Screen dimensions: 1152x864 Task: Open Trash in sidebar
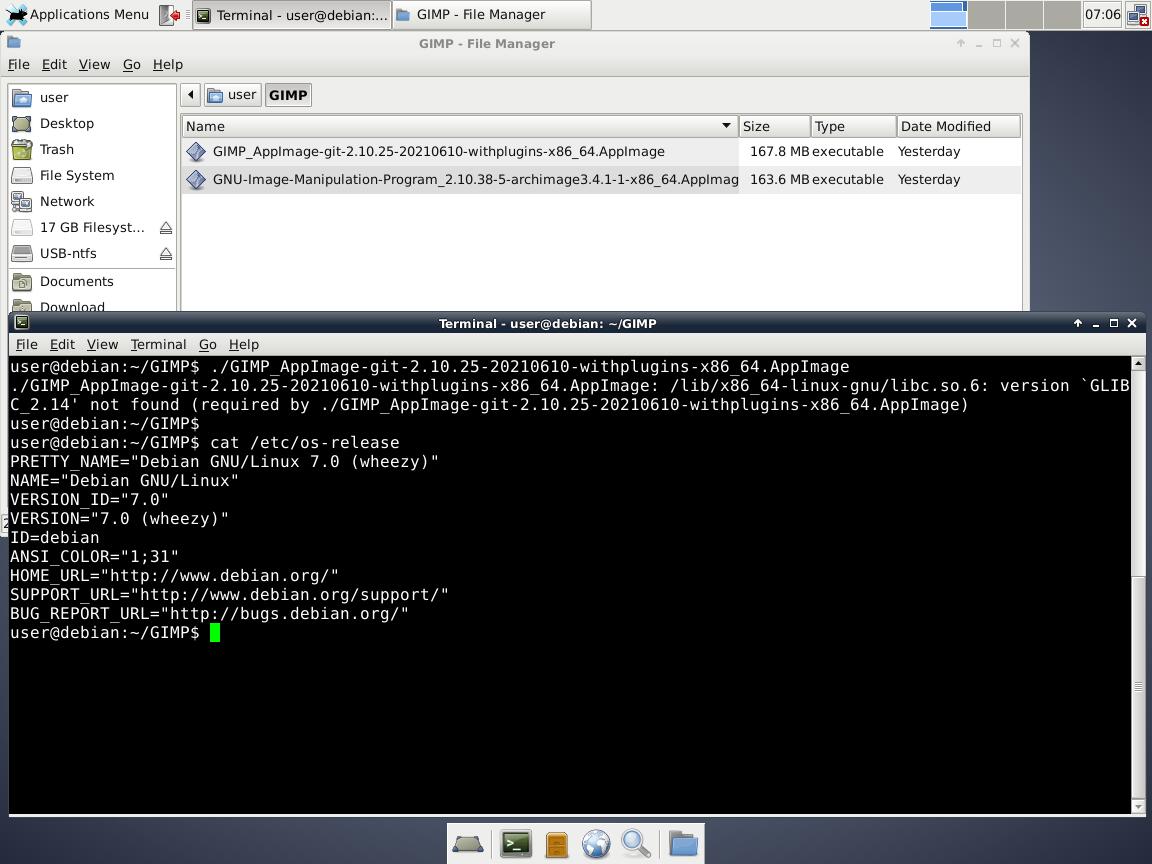(x=93, y=149)
